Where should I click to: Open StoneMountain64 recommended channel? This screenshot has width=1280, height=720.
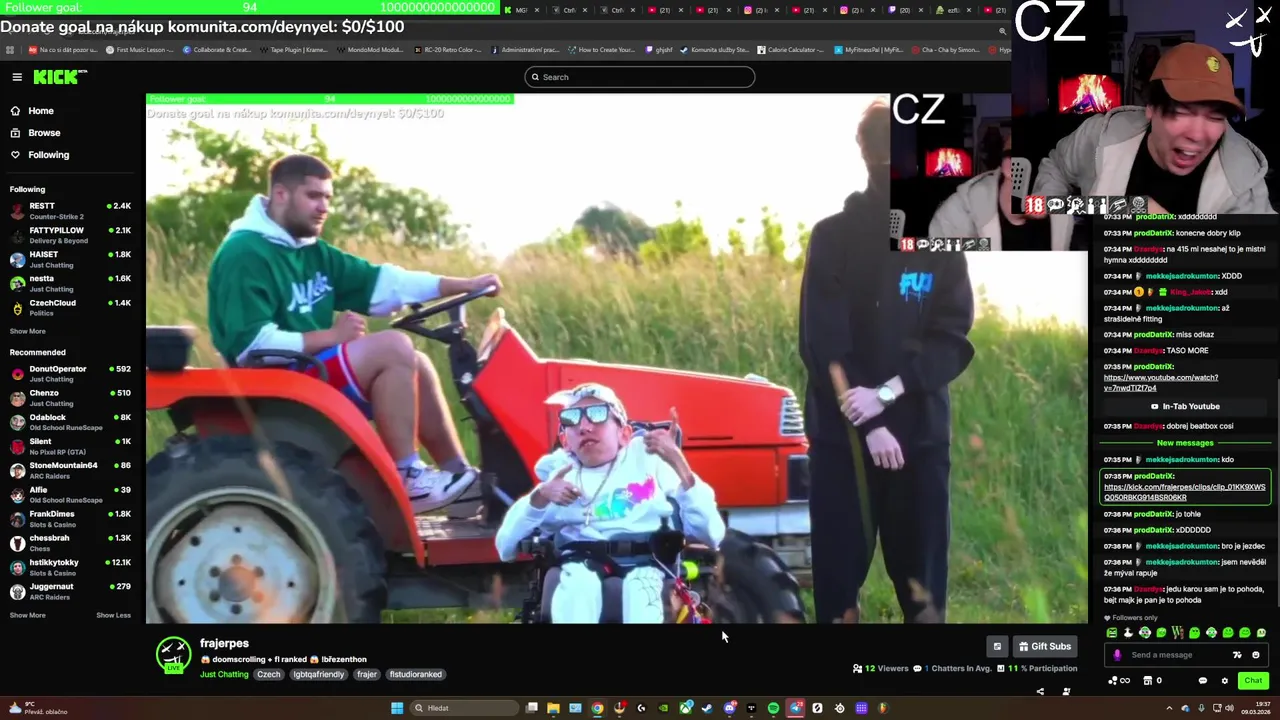(70, 470)
